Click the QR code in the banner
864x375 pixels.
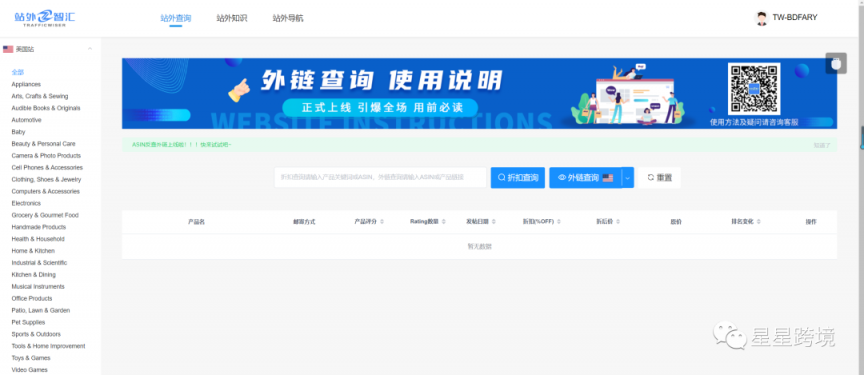[754, 89]
